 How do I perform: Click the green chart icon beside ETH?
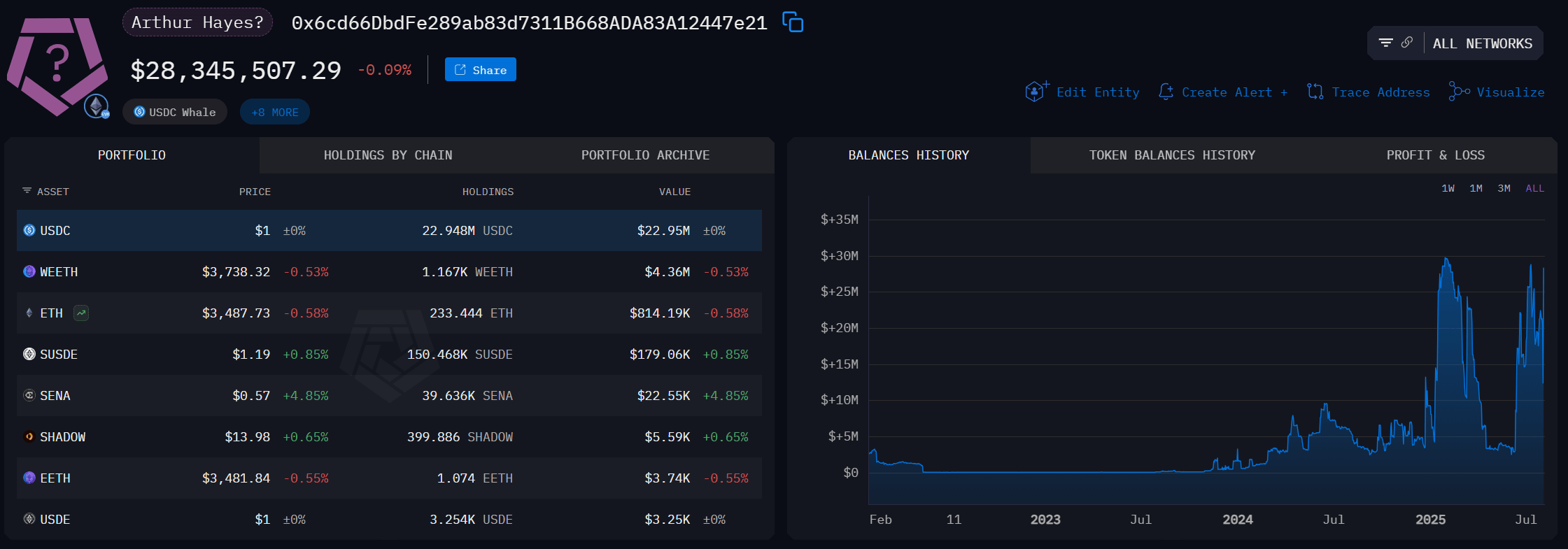point(81,313)
